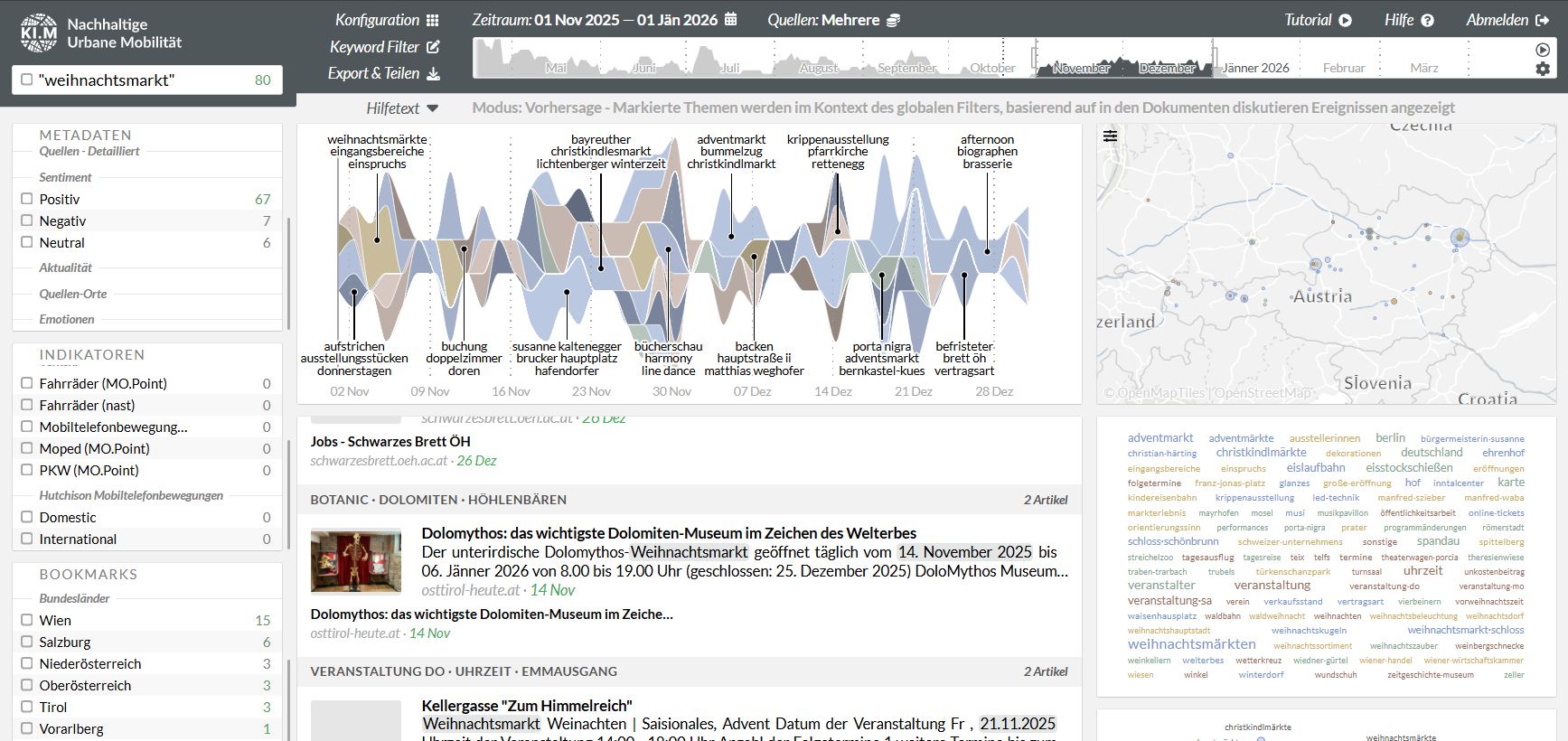This screenshot has height=741, width=1568.
Task: Click the weihnachtsmärkten tag in word cloud
Action: coord(1191,644)
